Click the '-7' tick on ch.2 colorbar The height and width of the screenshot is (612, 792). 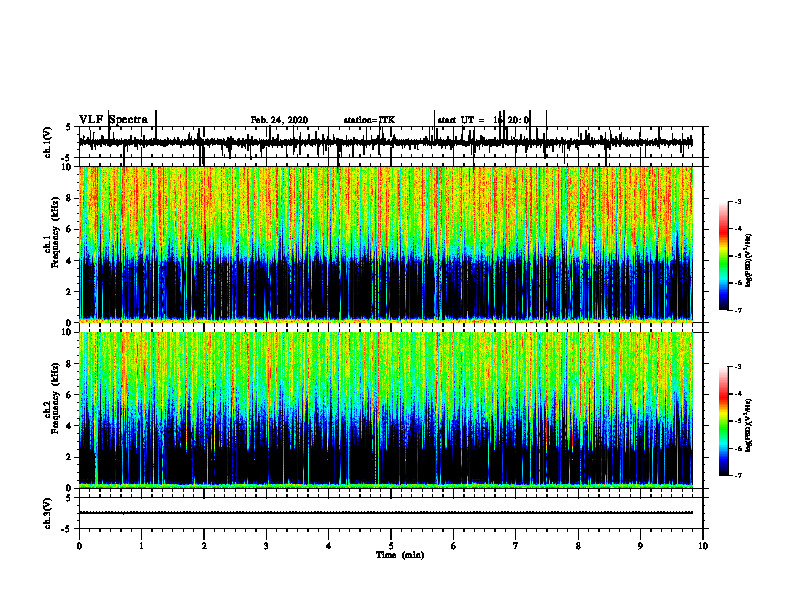click(x=738, y=476)
